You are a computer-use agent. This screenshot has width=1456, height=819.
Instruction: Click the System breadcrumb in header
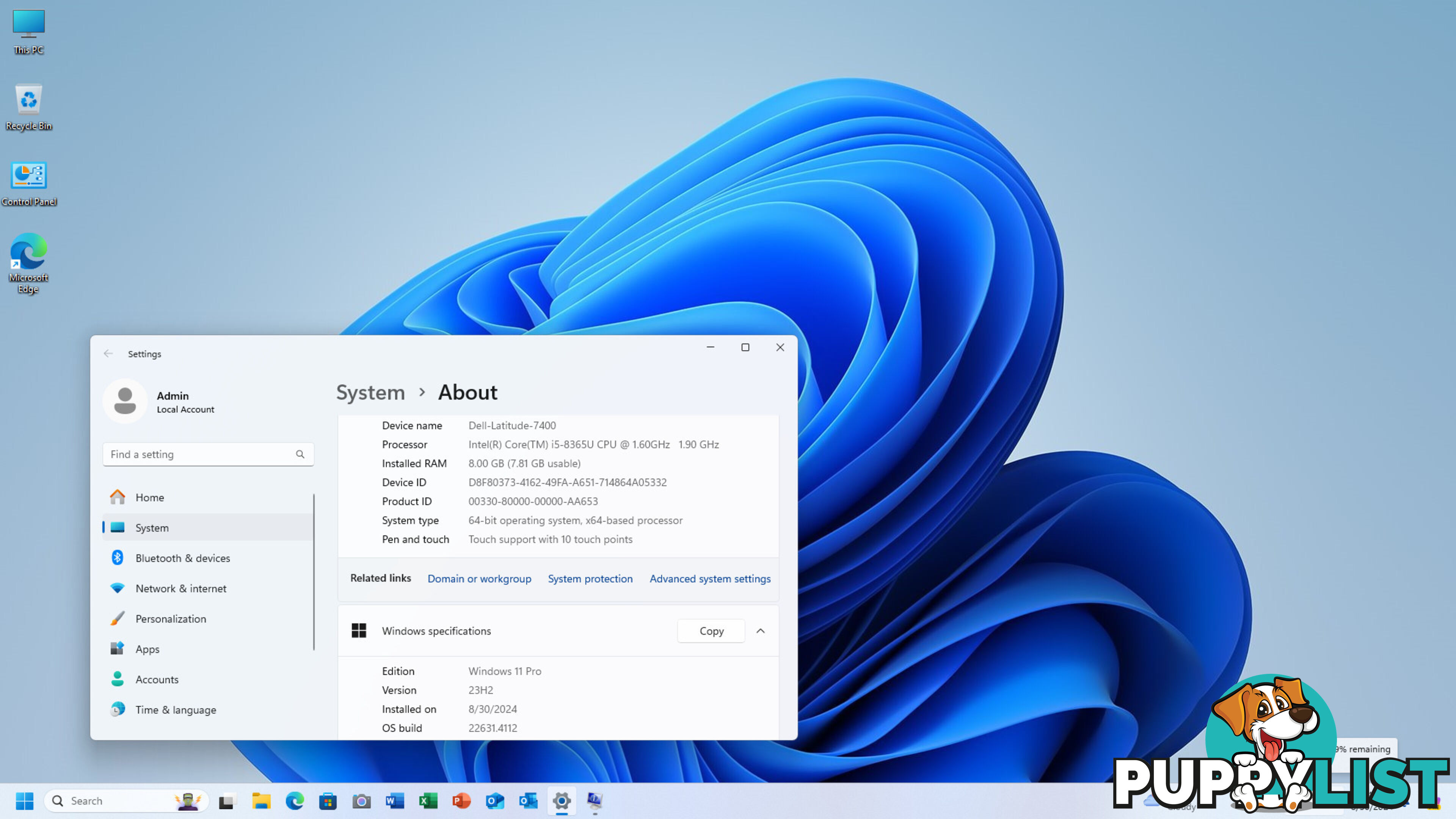click(370, 392)
